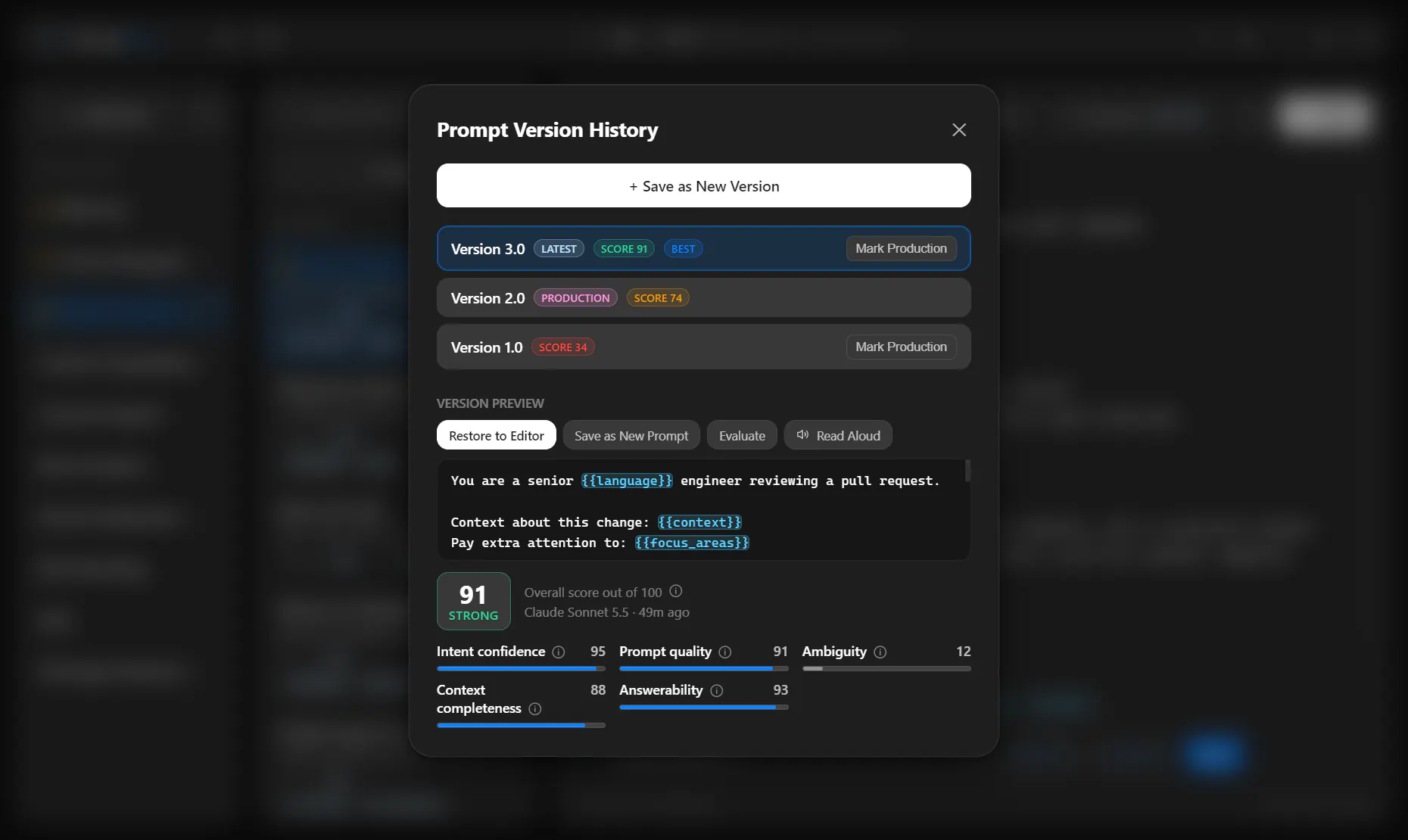Viewport: 1408px width, 840px height.
Task: Select the Version 1.0 row
Action: (x=704, y=347)
